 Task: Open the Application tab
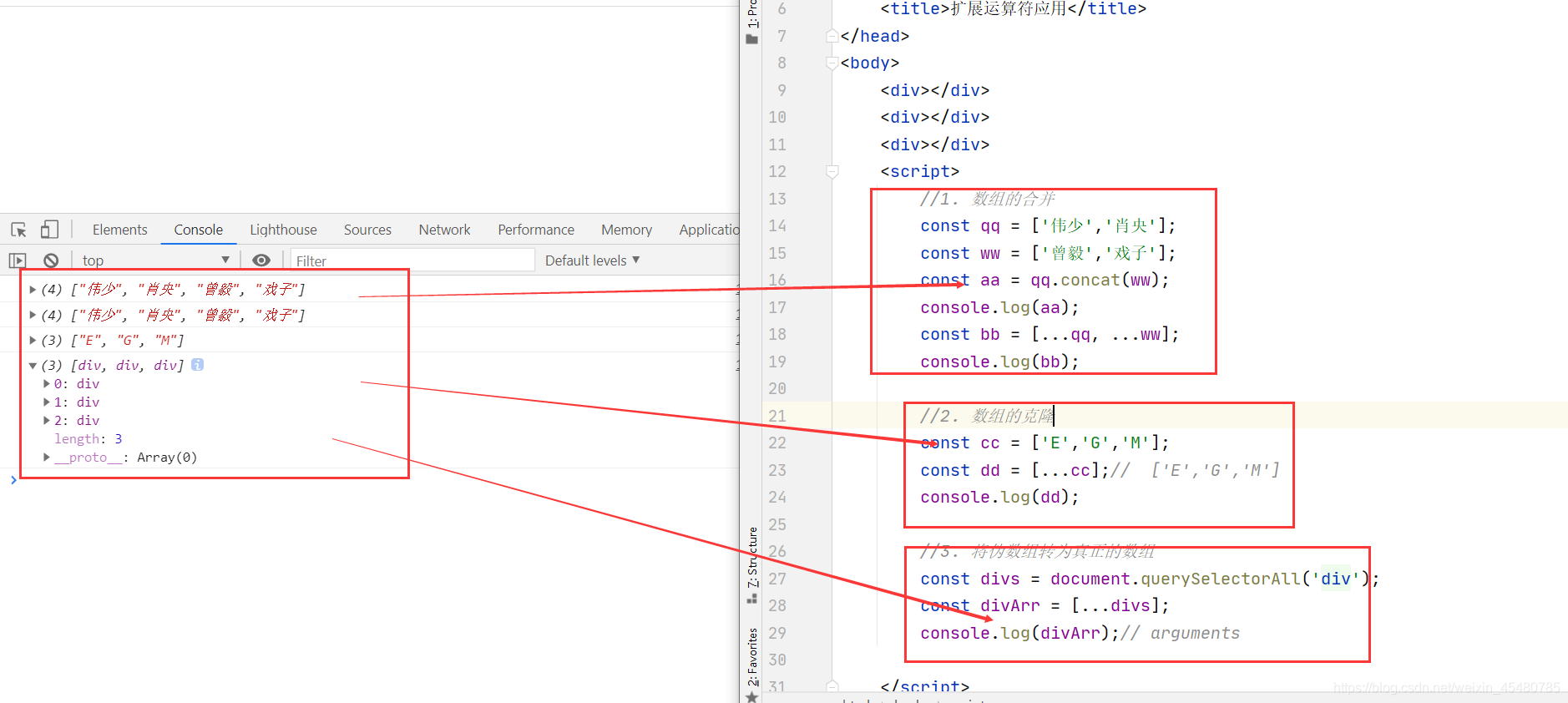coord(708,230)
